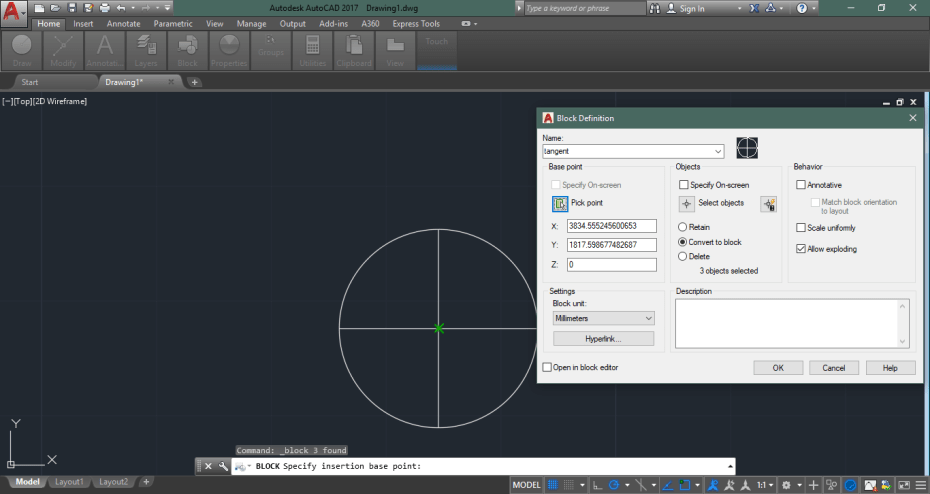Viewport: 930px width, 494px height.
Task: Click the X coordinate input field
Action: [x=611, y=226]
